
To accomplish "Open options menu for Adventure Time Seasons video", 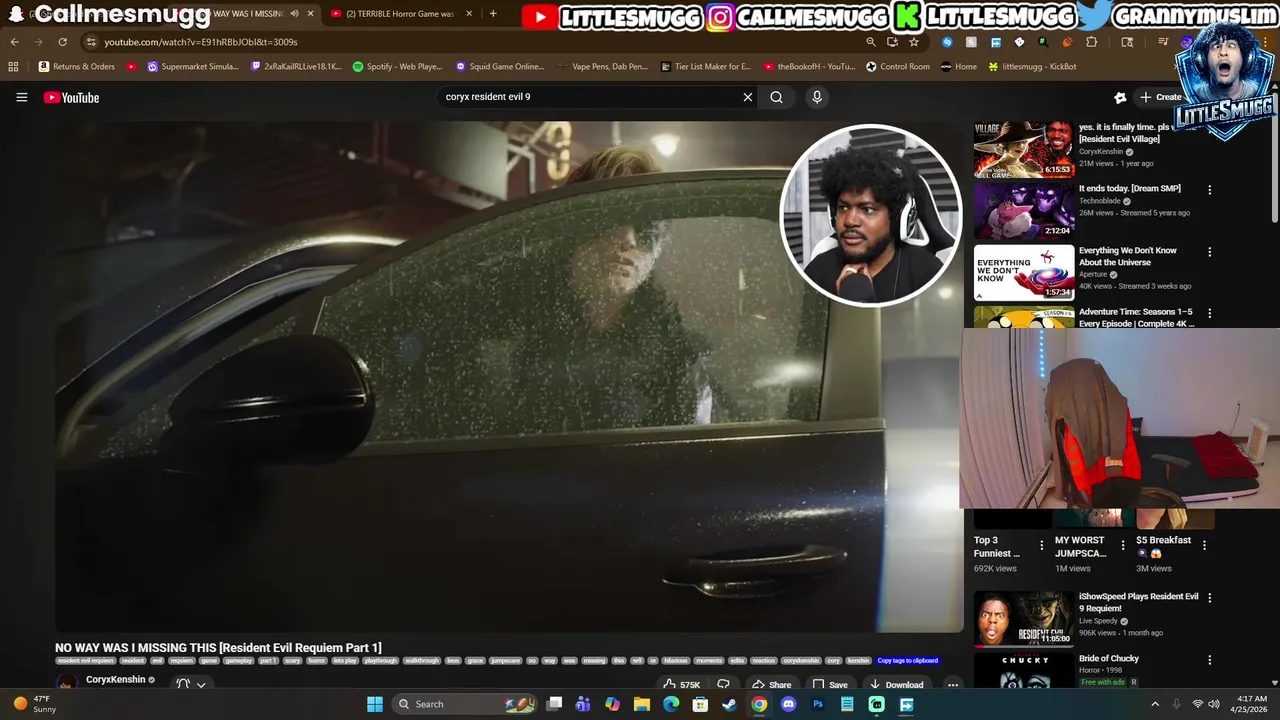I will click(1209, 314).
